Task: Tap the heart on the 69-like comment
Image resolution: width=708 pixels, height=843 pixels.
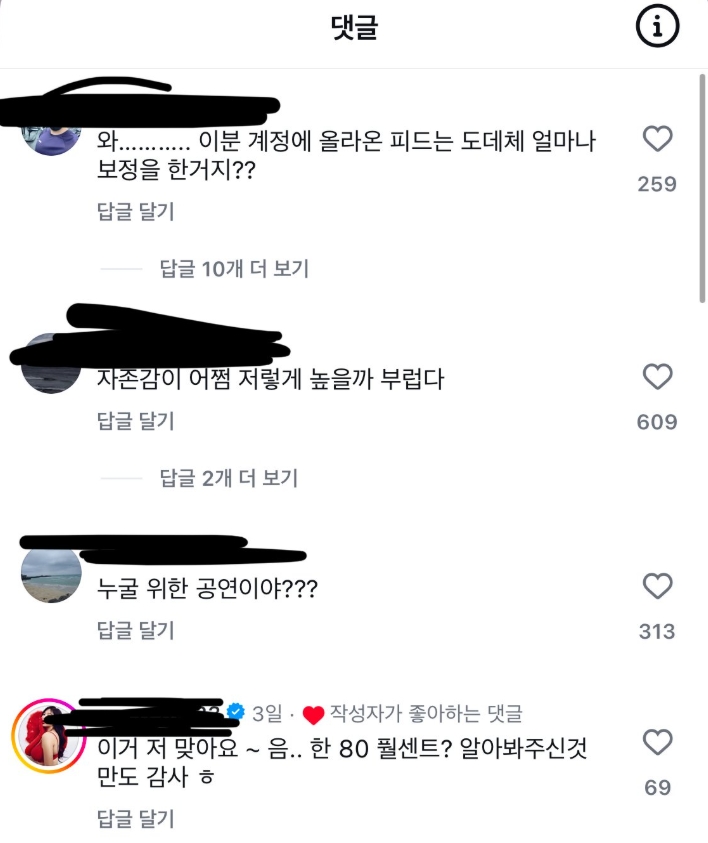Action: point(657,742)
